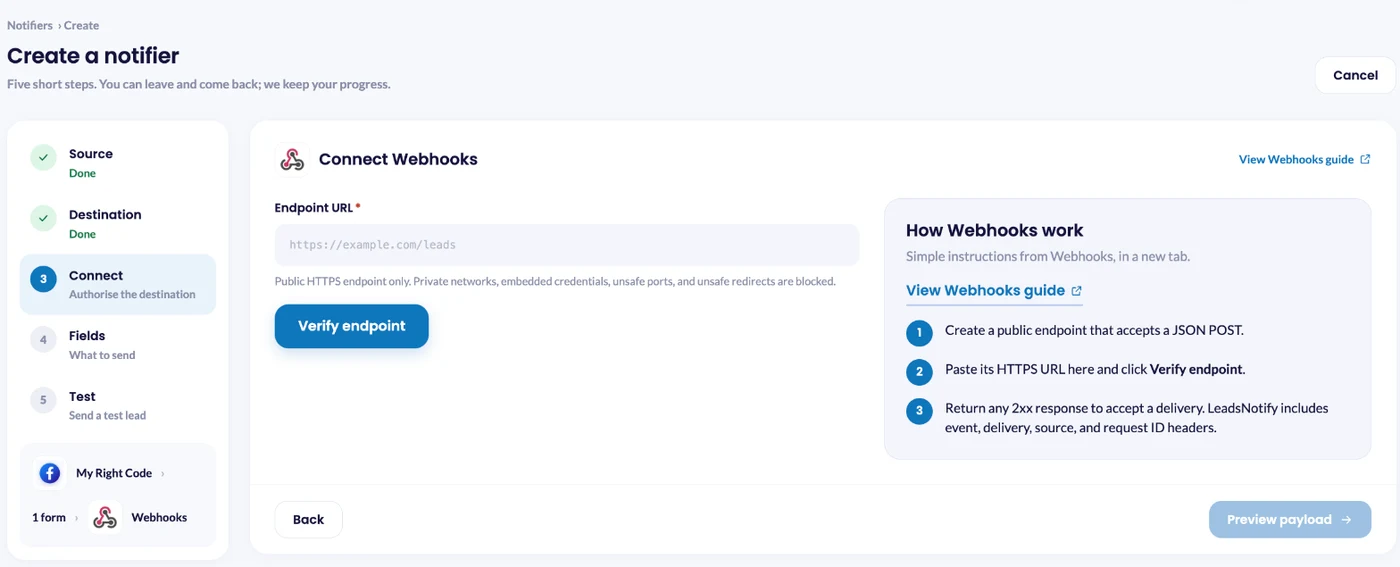Go to the Test step
Viewport: 1400px width, 567px height.
[x=118, y=405]
